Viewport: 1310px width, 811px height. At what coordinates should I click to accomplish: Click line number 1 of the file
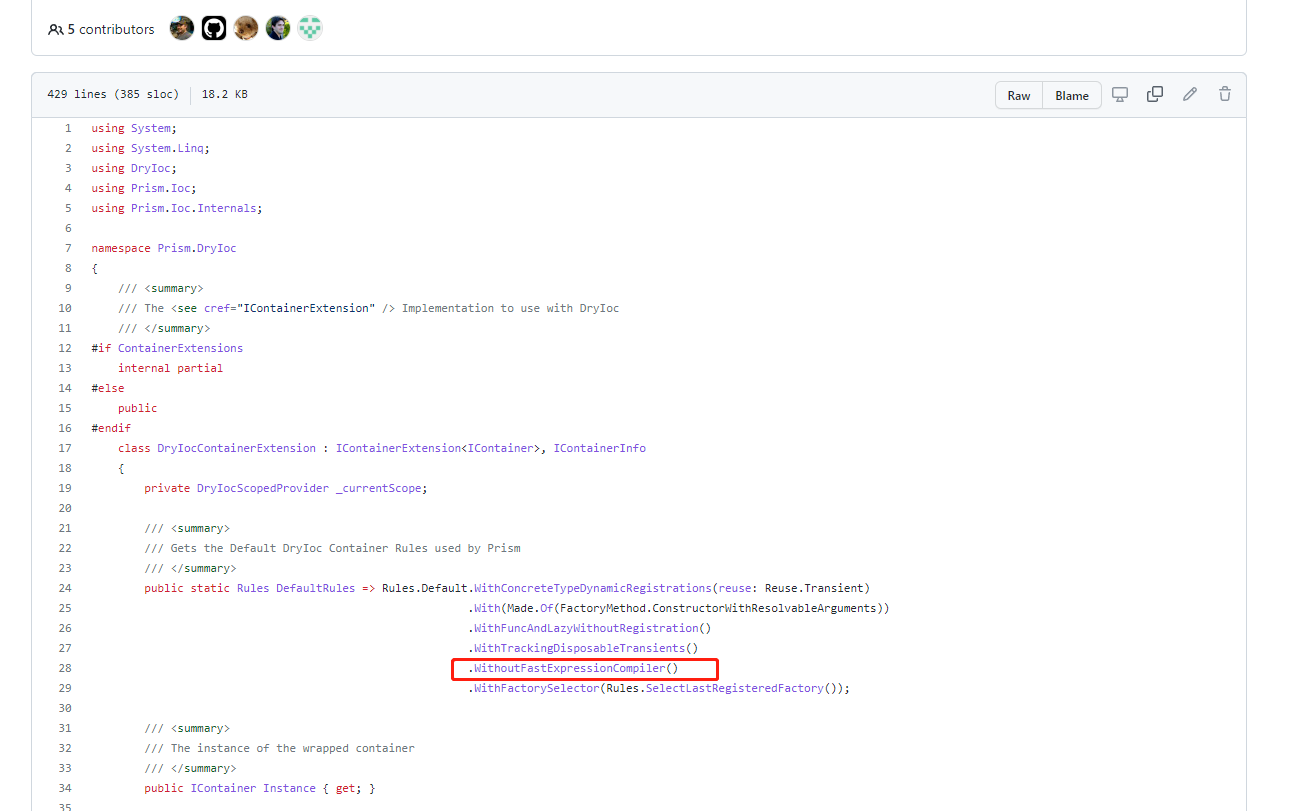coord(67,127)
